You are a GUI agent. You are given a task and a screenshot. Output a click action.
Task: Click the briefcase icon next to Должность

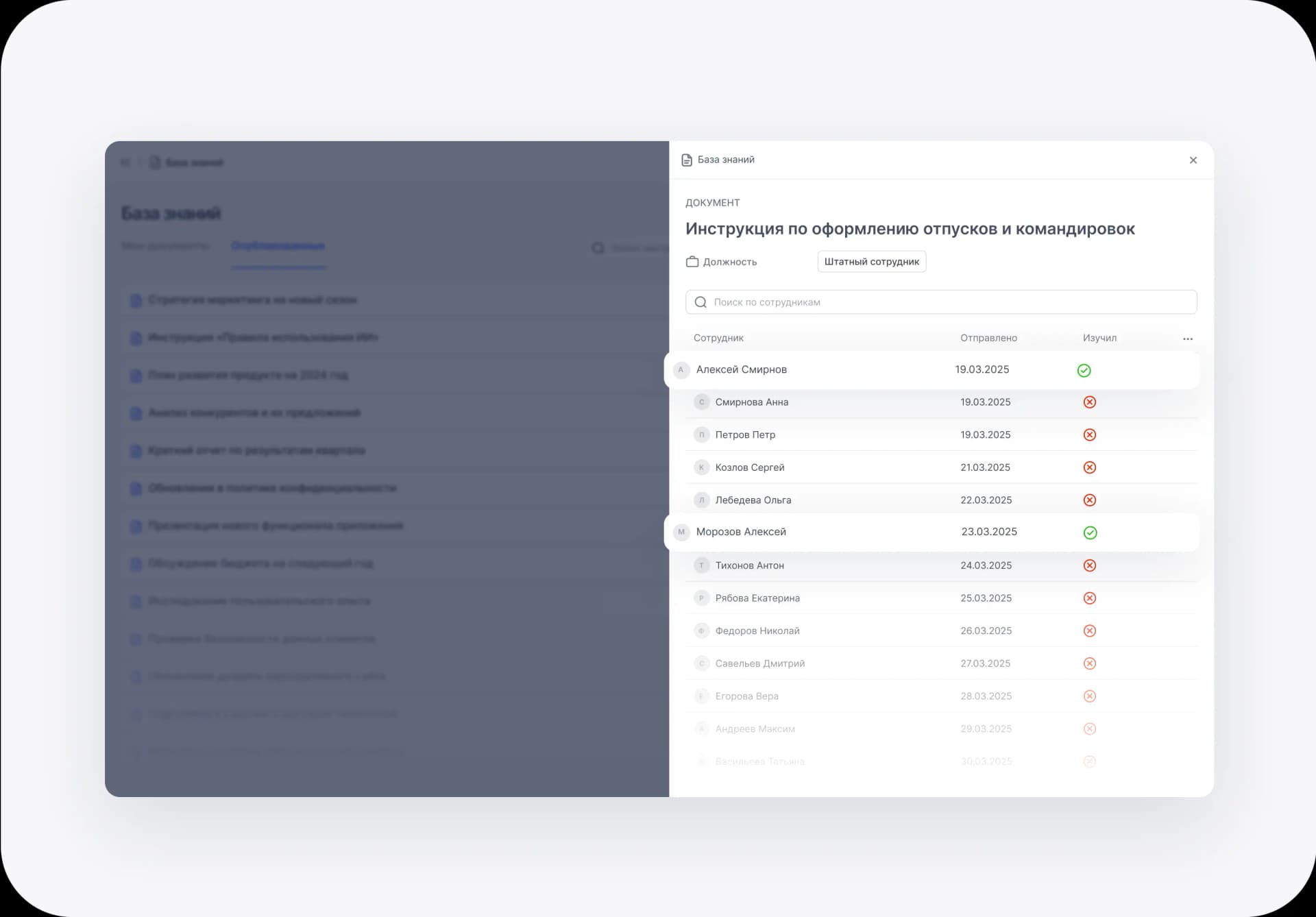tap(692, 262)
